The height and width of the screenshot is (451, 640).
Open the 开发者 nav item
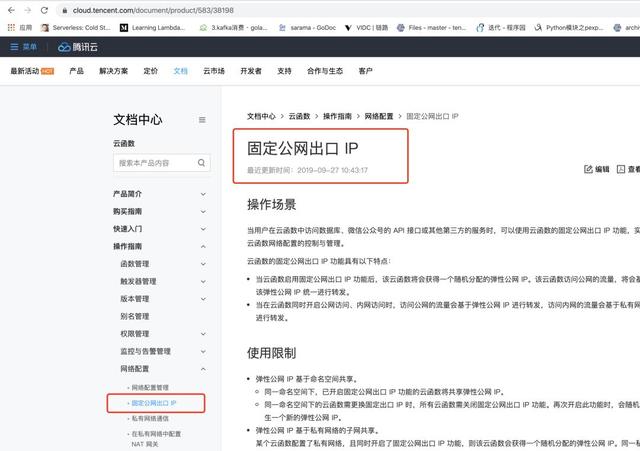pos(251,71)
